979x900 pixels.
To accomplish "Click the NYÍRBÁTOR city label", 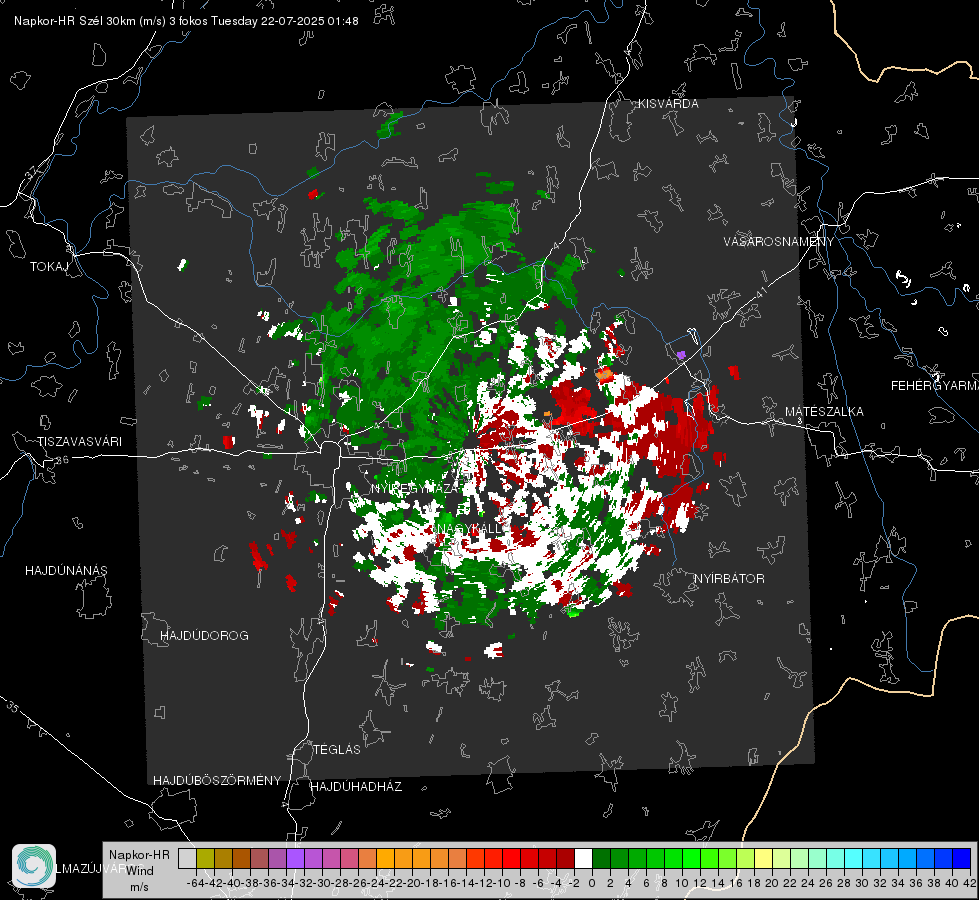I will tap(729, 579).
